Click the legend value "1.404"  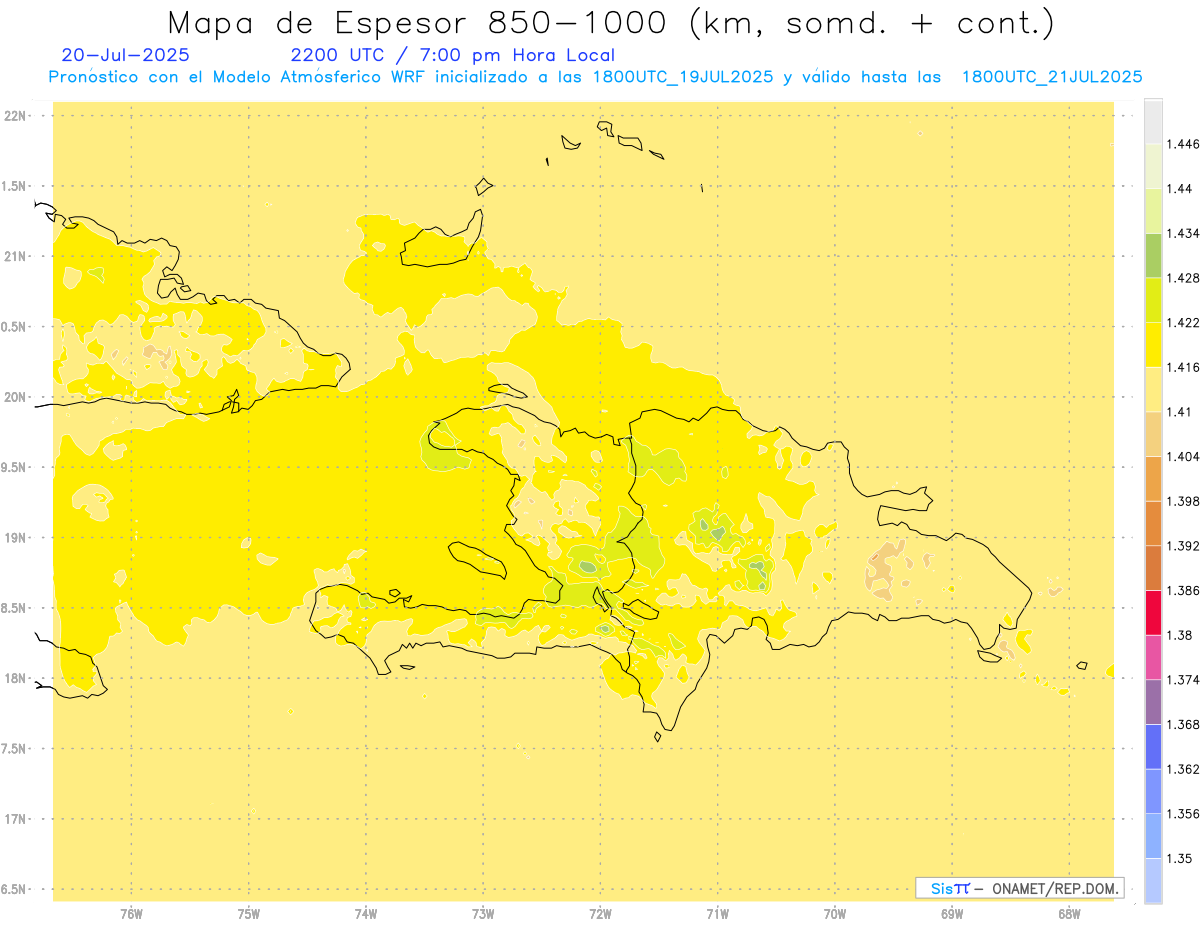(x=1183, y=456)
